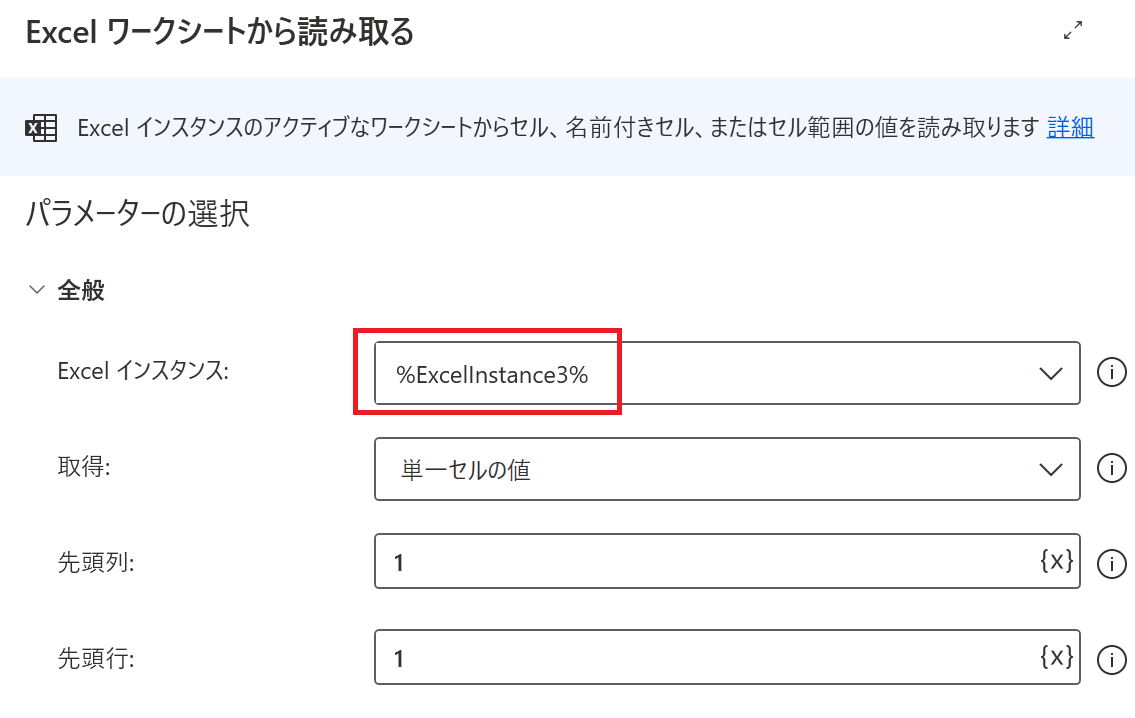Show info tooltip for 取得 parameter

pos(1112,468)
